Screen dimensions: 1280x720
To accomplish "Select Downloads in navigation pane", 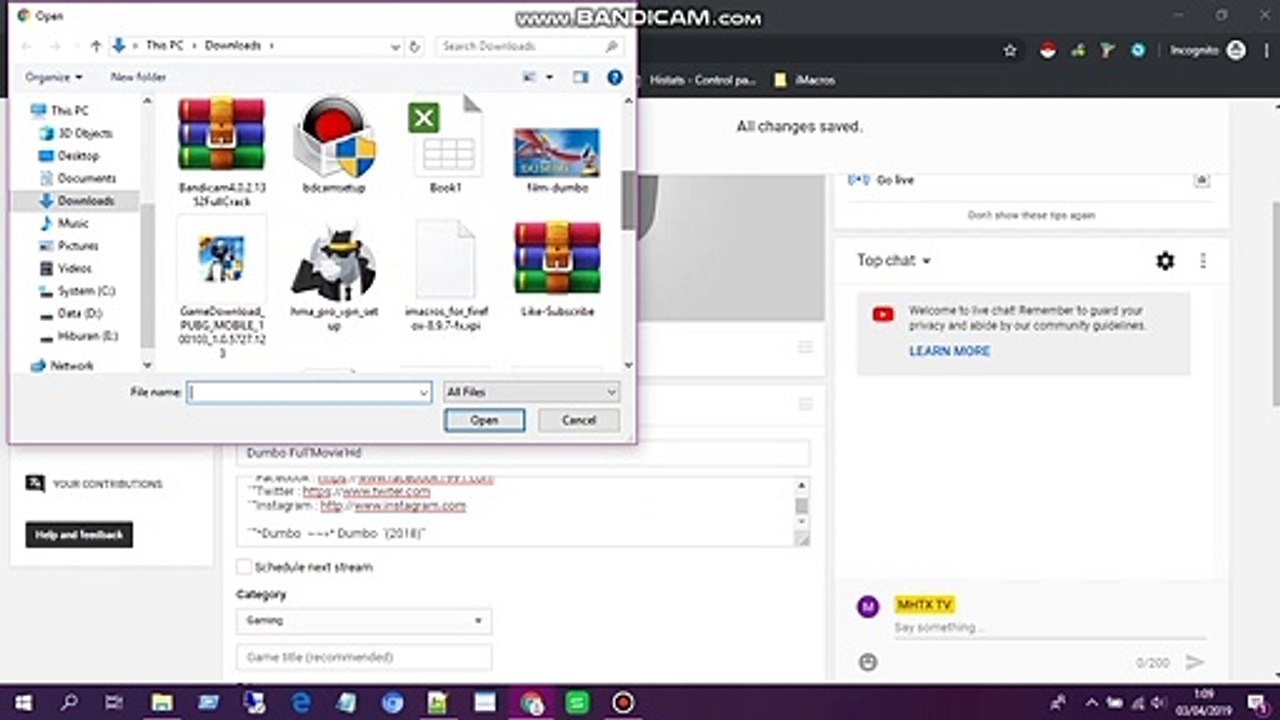I will pos(76,201).
